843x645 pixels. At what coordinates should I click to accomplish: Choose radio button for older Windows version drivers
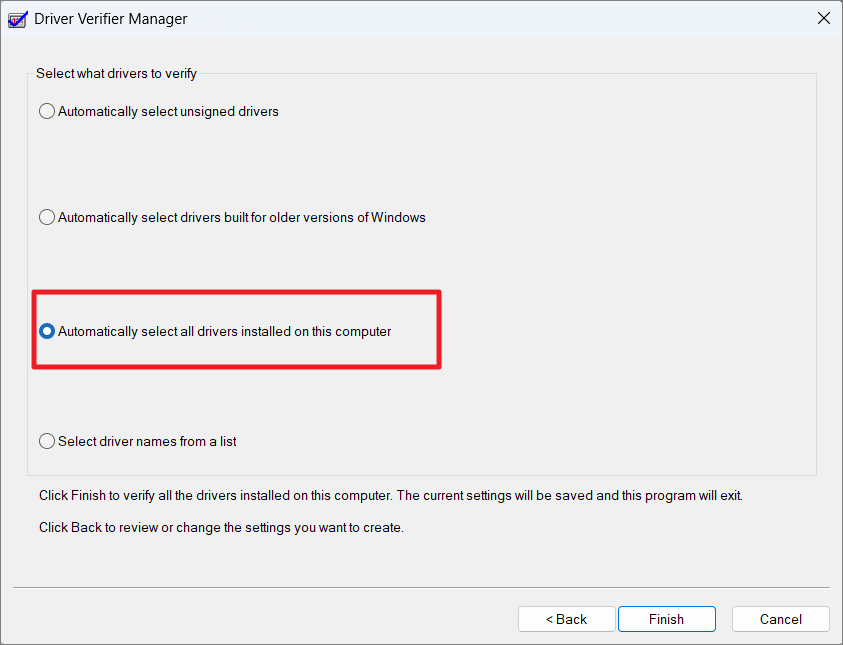[x=47, y=217]
